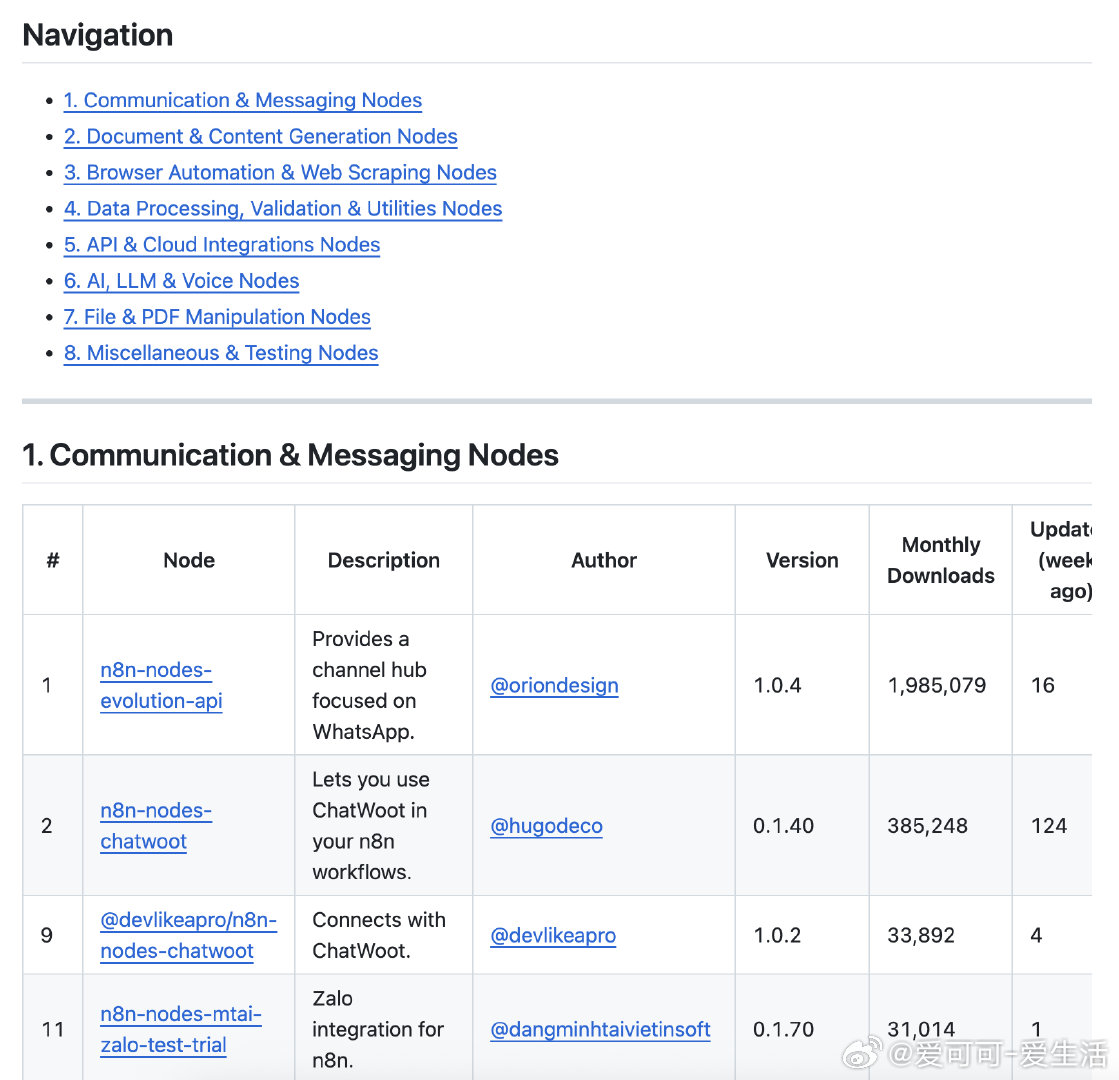Visit author @dangminhtaivietinsoft profile
This screenshot has width=1119, height=1080.
(600, 1029)
